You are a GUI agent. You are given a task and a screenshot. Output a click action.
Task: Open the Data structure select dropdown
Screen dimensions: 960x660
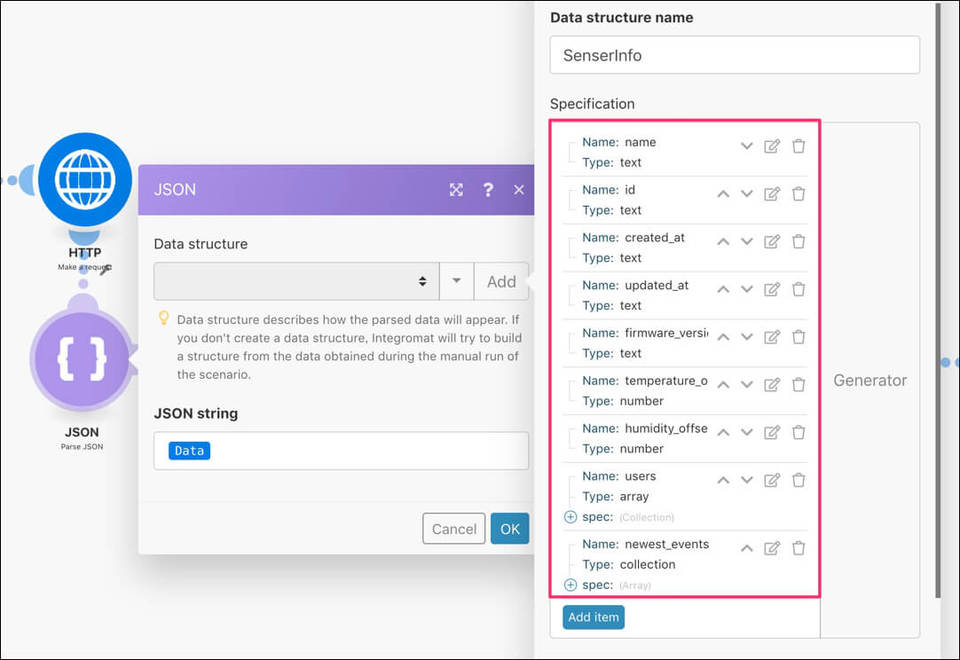coord(296,282)
